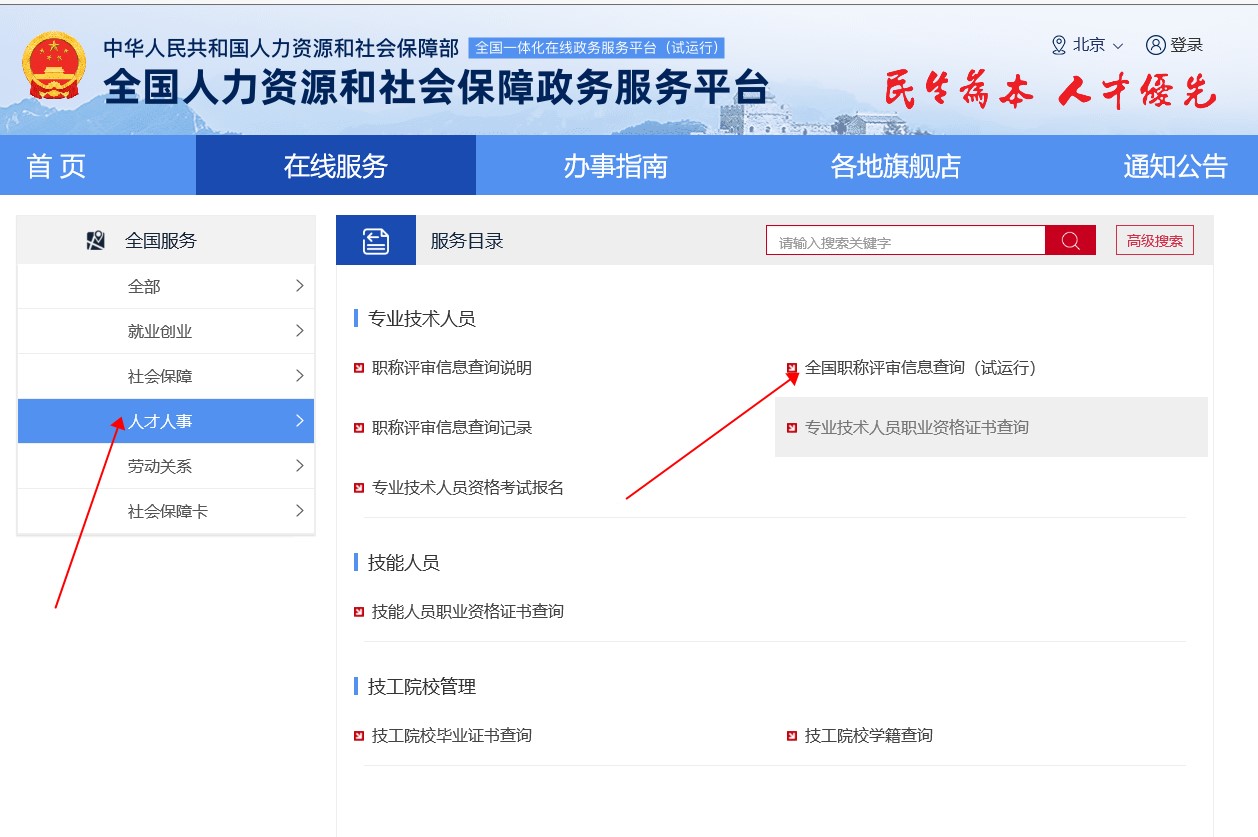Open 职称评审信息查询说明 link

coord(452,368)
